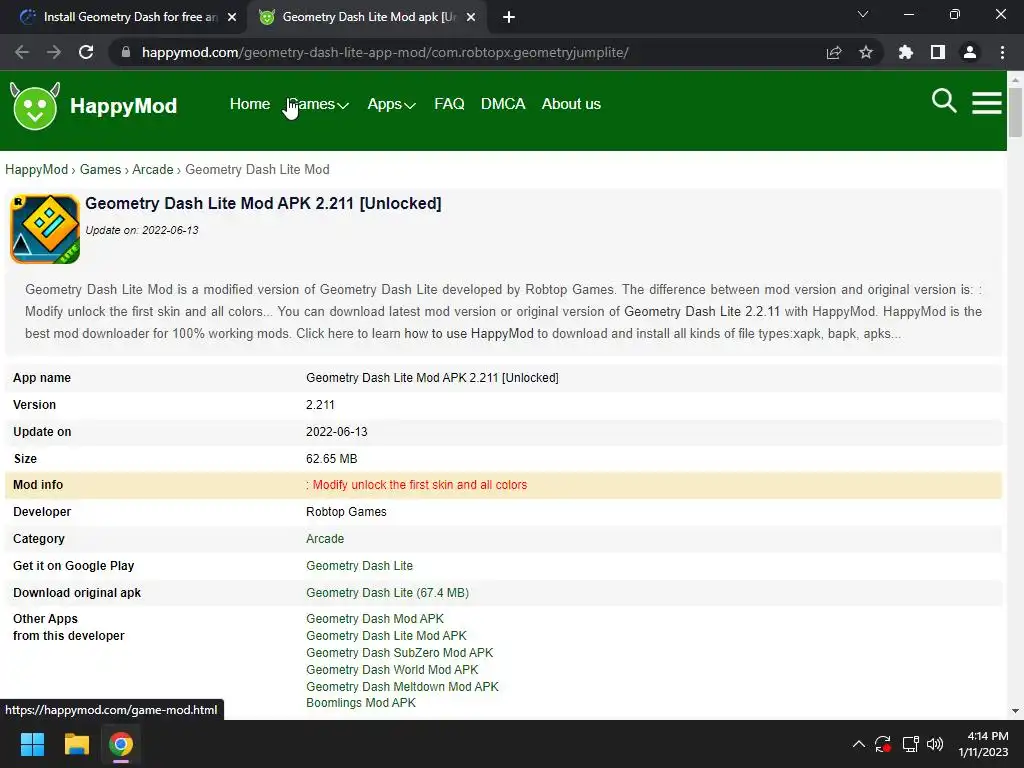This screenshot has height=768, width=1024.
Task: Open Geometry Dash SubZero Mod APK link
Action: point(400,652)
